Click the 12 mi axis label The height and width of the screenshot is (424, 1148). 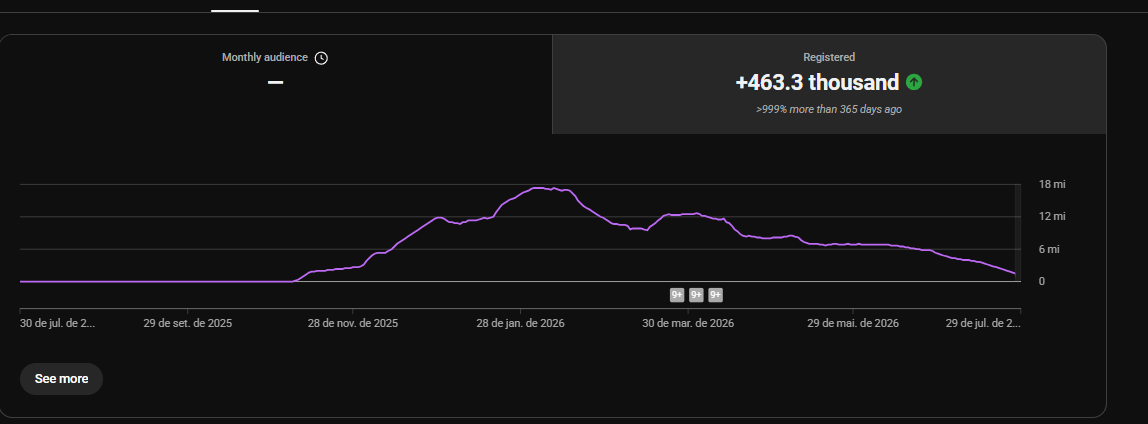1052,216
